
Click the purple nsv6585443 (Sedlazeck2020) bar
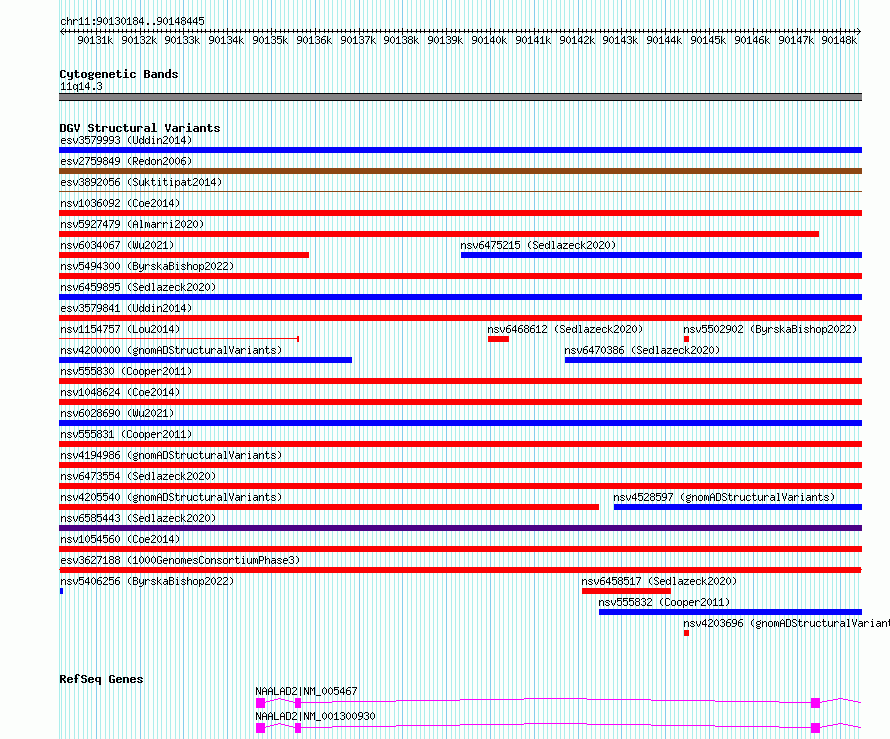click(460, 528)
